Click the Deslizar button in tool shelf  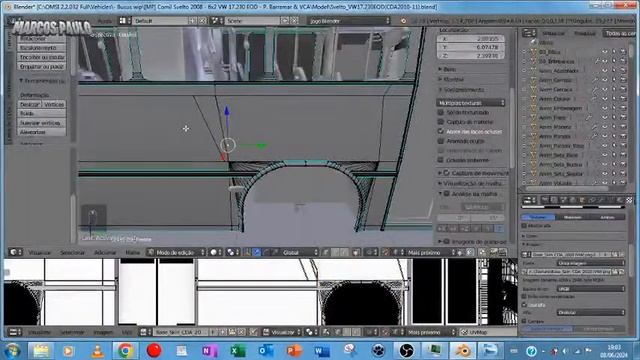29,104
